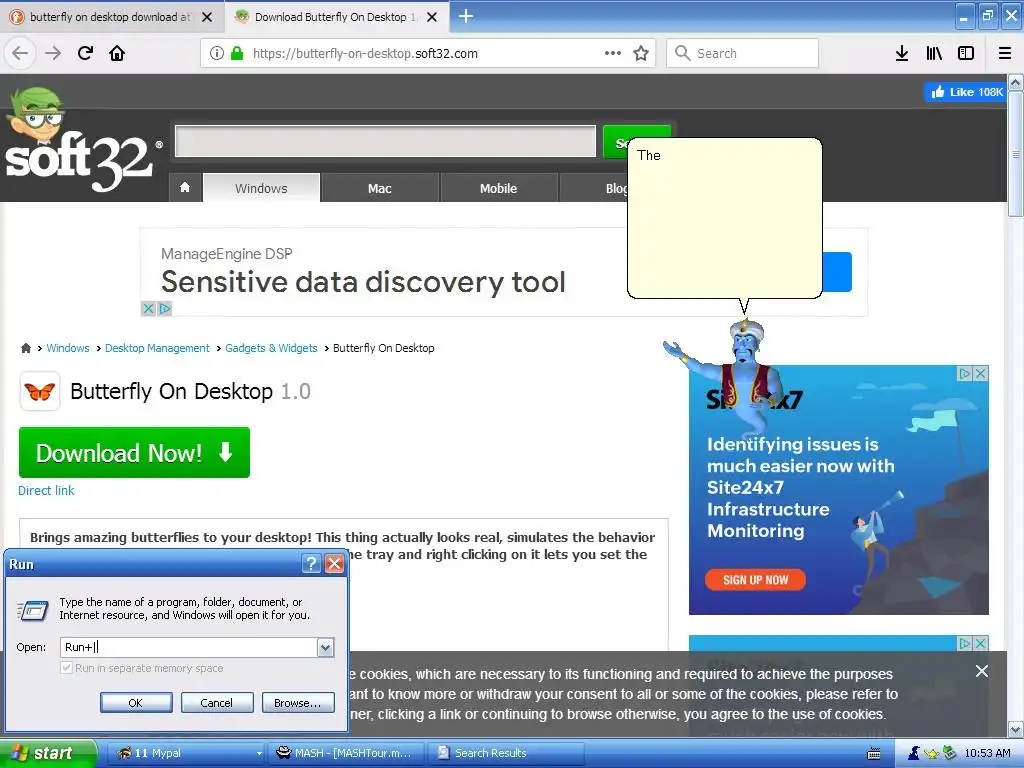Switch to MASH taskbar window
This screenshot has width=1024, height=768.
(x=346, y=753)
